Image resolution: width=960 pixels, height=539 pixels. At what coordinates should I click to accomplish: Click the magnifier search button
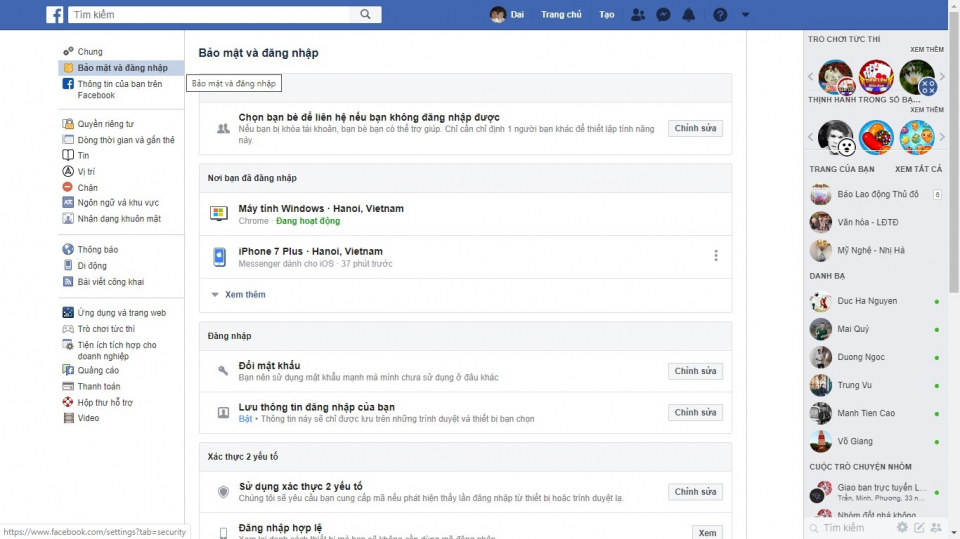366,14
